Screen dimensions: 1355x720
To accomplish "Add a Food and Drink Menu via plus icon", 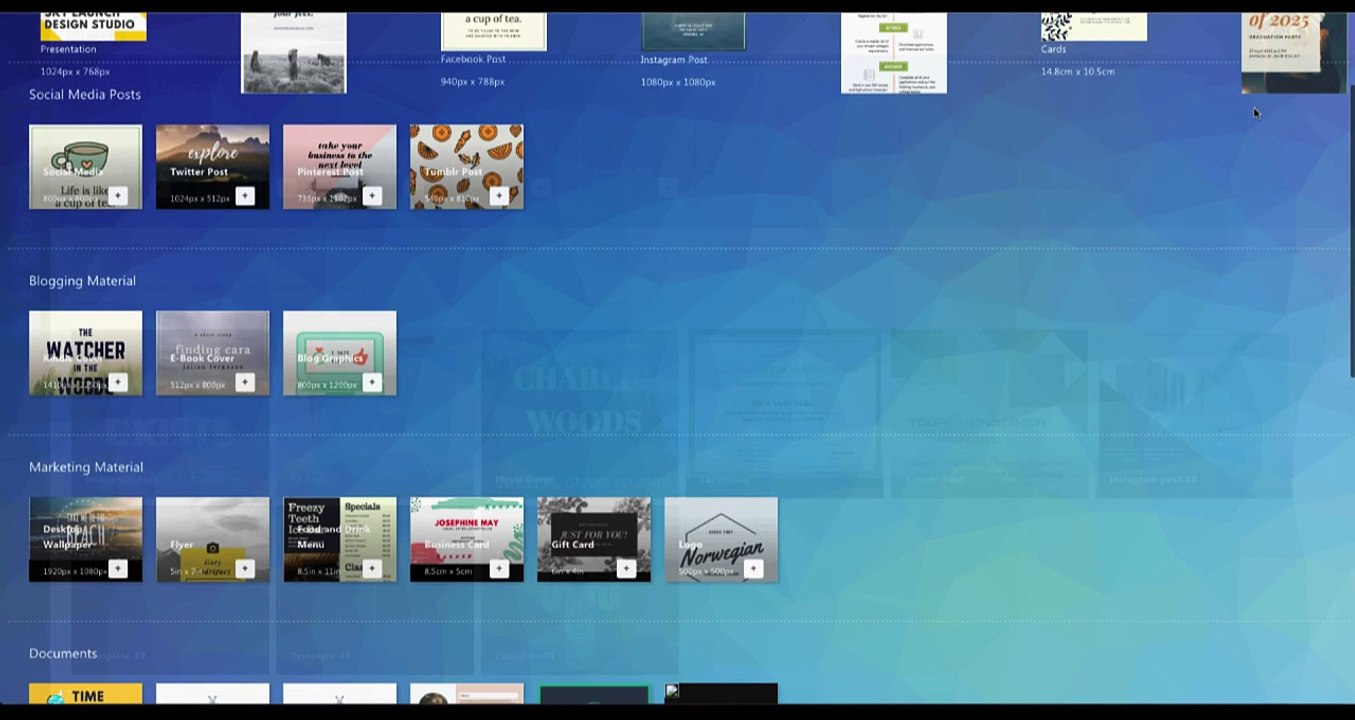I will (372, 568).
